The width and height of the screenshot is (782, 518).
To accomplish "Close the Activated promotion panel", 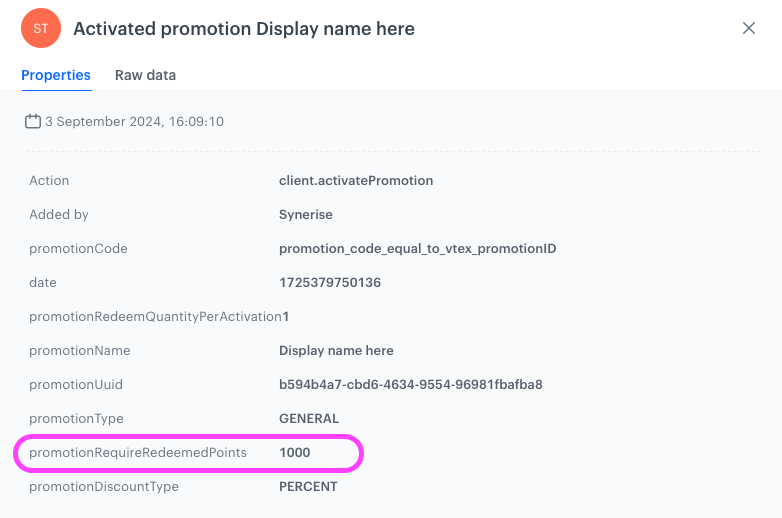I will pos(748,28).
